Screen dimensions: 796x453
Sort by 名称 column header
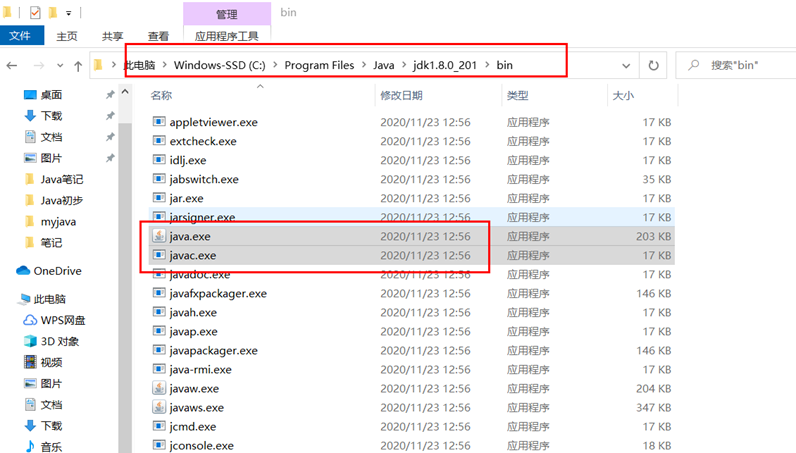161,95
